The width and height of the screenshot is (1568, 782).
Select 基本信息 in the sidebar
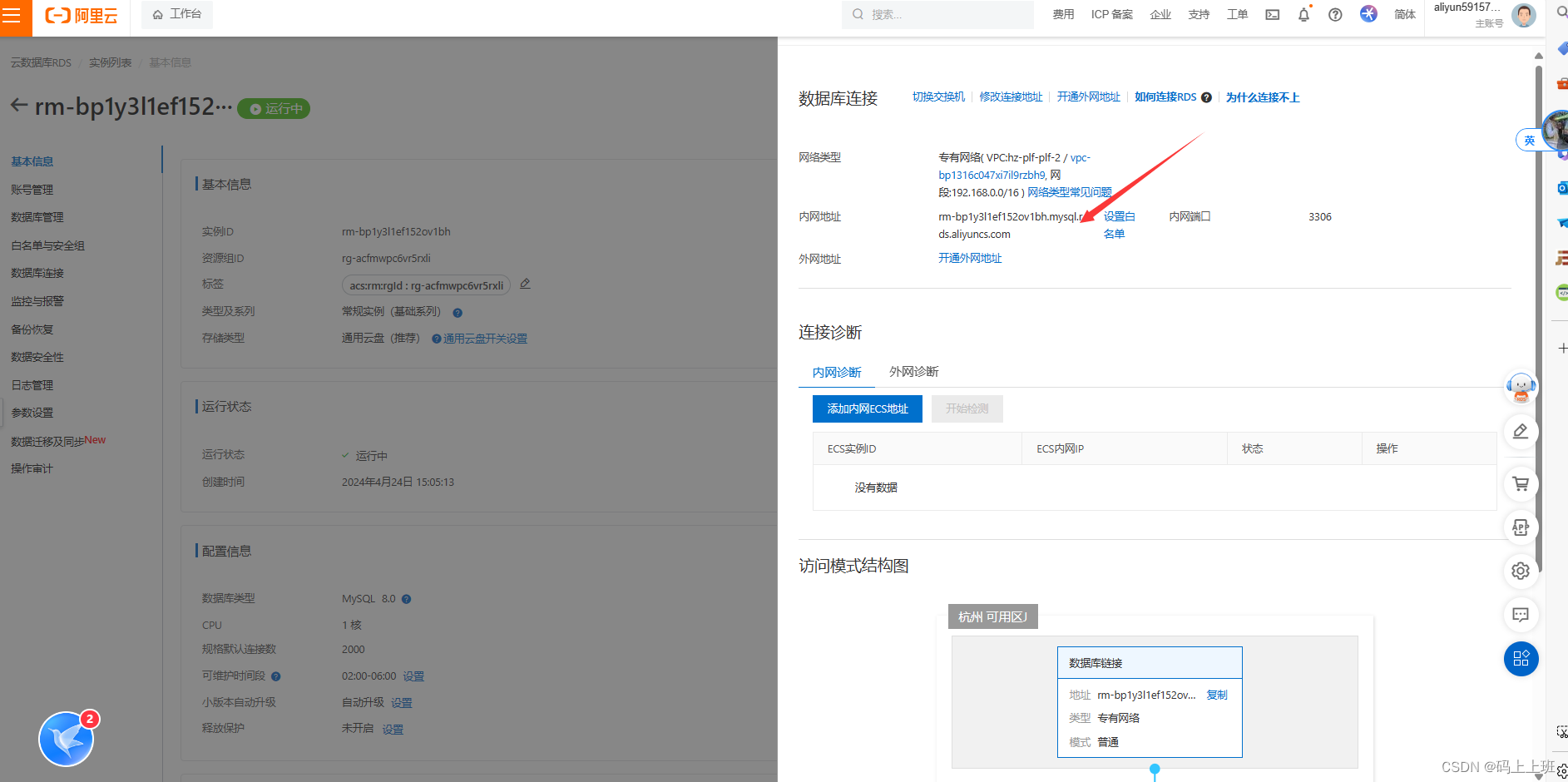click(x=32, y=161)
